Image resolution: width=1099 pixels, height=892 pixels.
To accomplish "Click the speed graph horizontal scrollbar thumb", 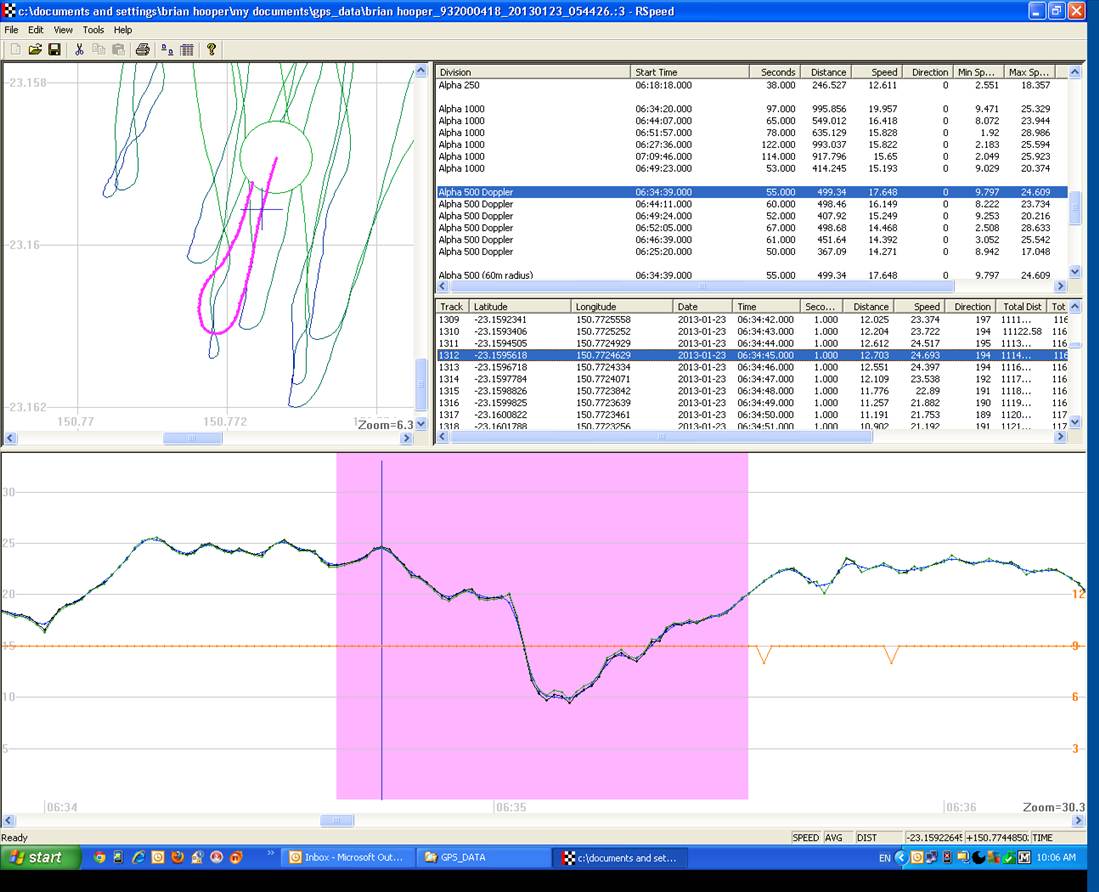I will [336, 820].
